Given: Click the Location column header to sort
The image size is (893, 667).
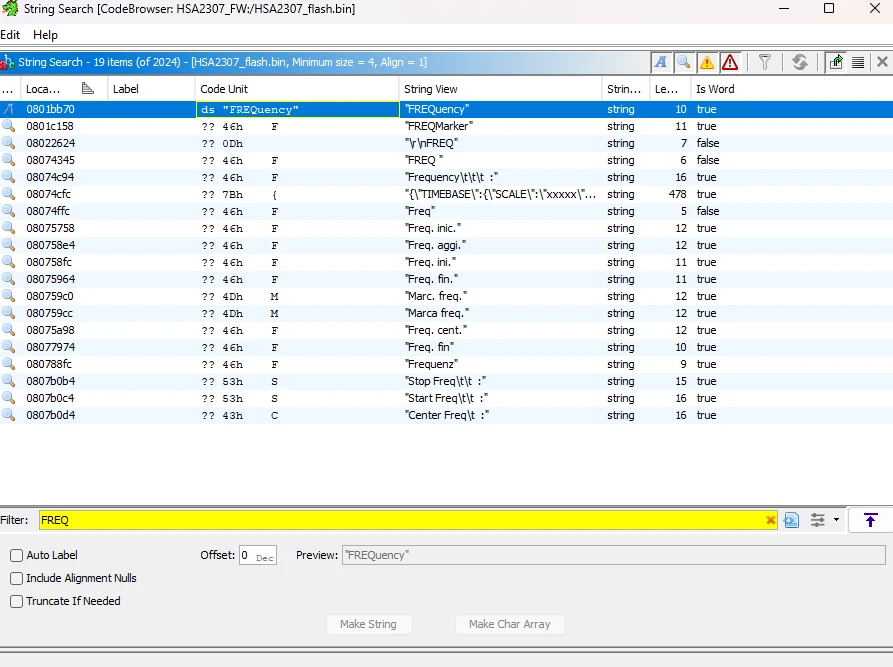Looking at the screenshot, I should tap(43, 89).
